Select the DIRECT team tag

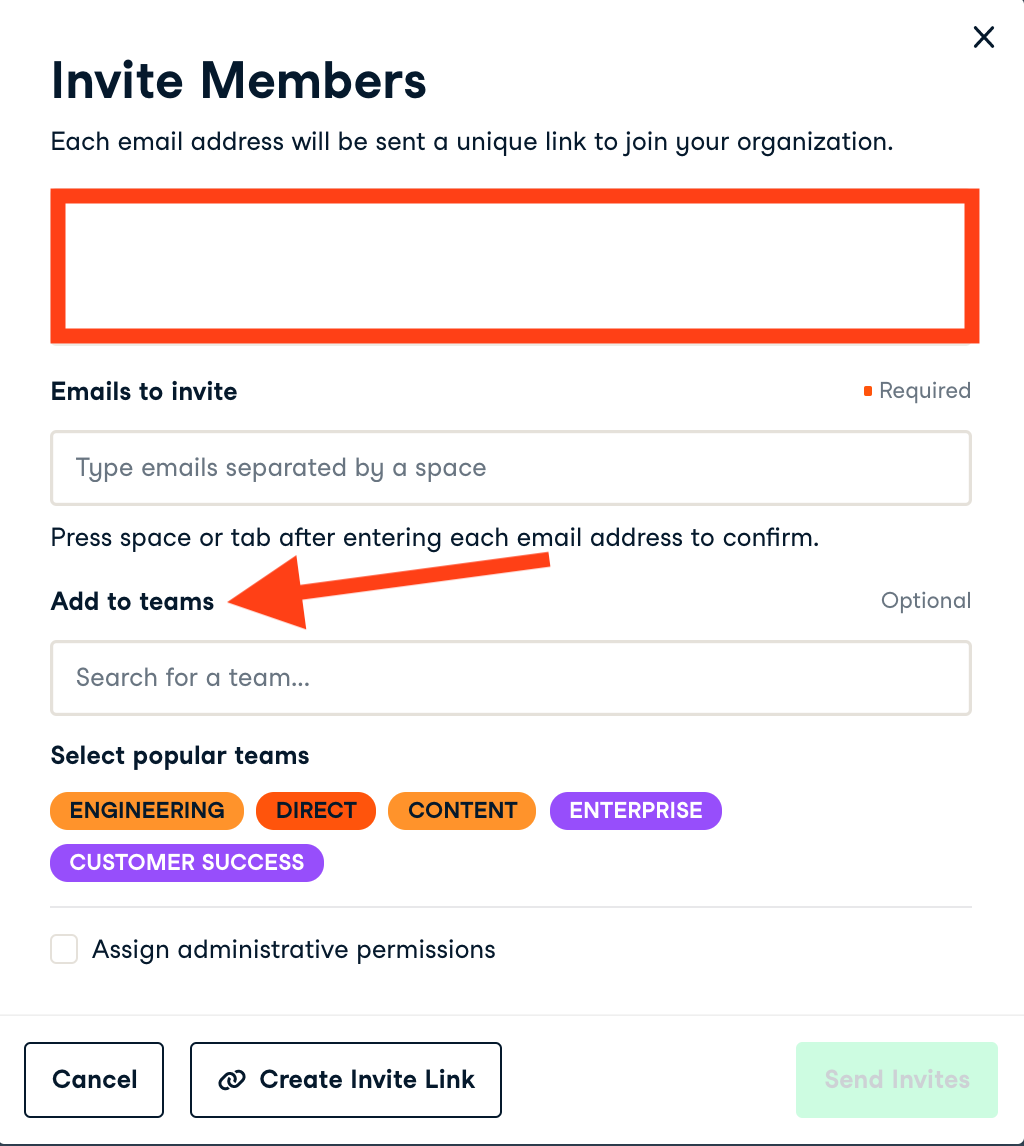[x=316, y=810]
